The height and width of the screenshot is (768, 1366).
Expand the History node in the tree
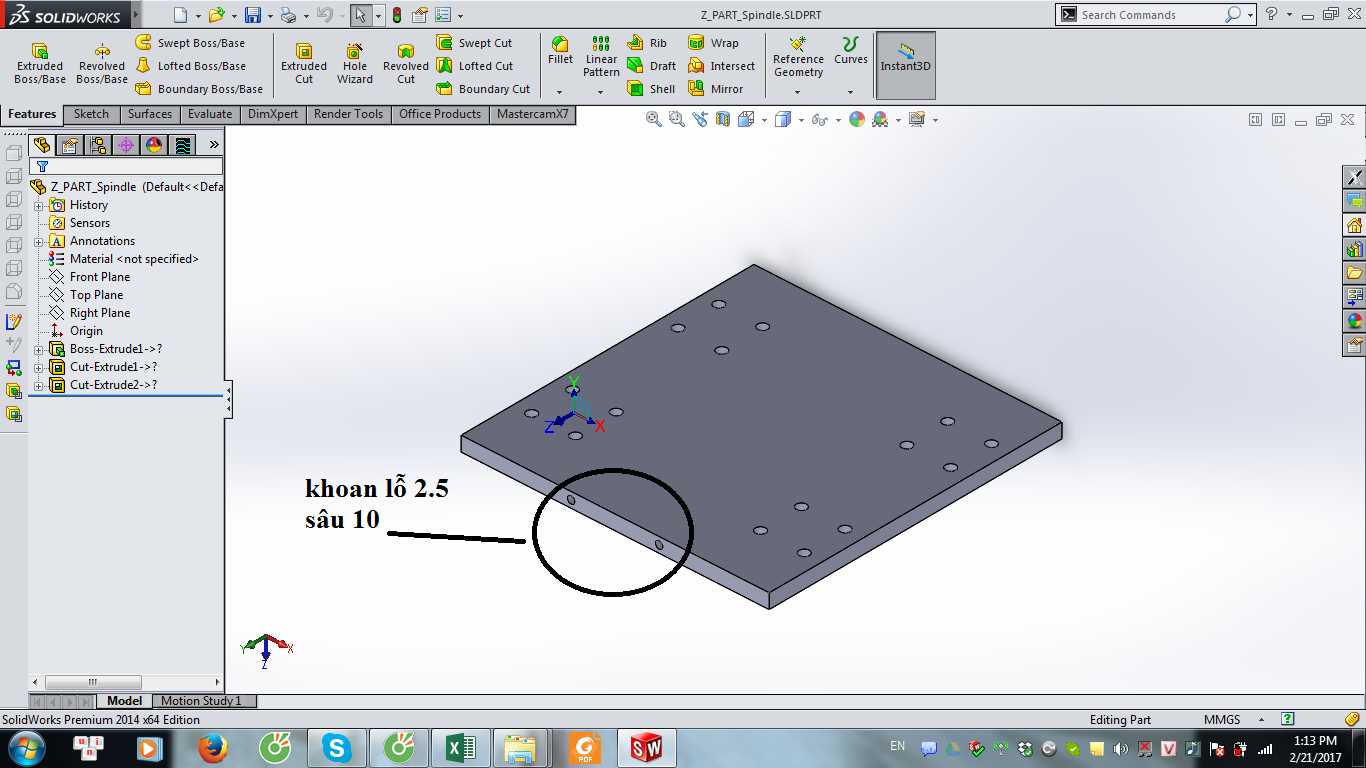point(39,205)
